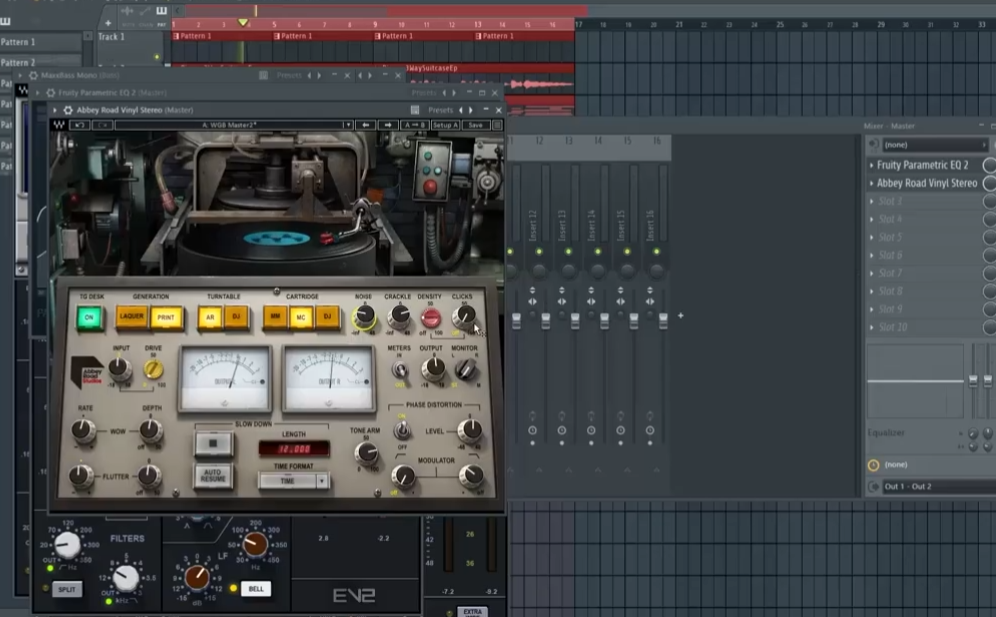Image resolution: width=996 pixels, height=617 pixels.
Task: Select the DJ cartridge button
Action: tap(328, 316)
